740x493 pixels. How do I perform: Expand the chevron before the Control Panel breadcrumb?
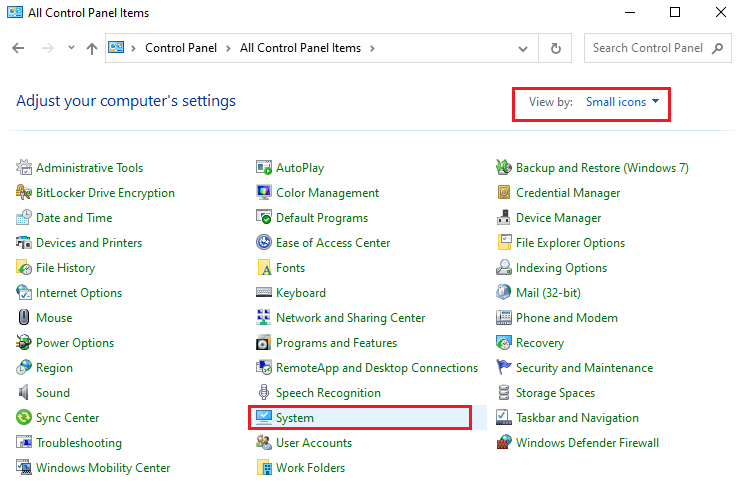pyautogui.click(x=134, y=48)
